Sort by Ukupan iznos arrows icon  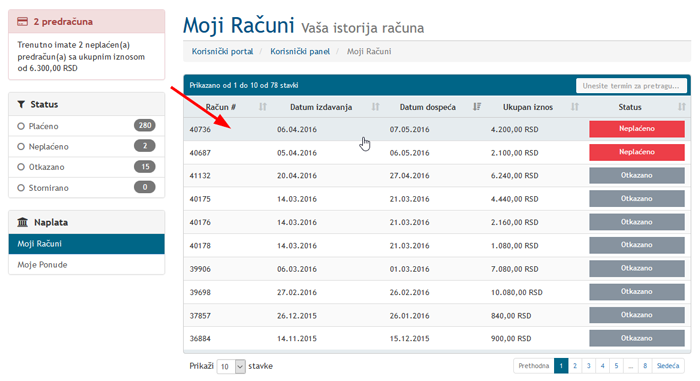coord(575,107)
